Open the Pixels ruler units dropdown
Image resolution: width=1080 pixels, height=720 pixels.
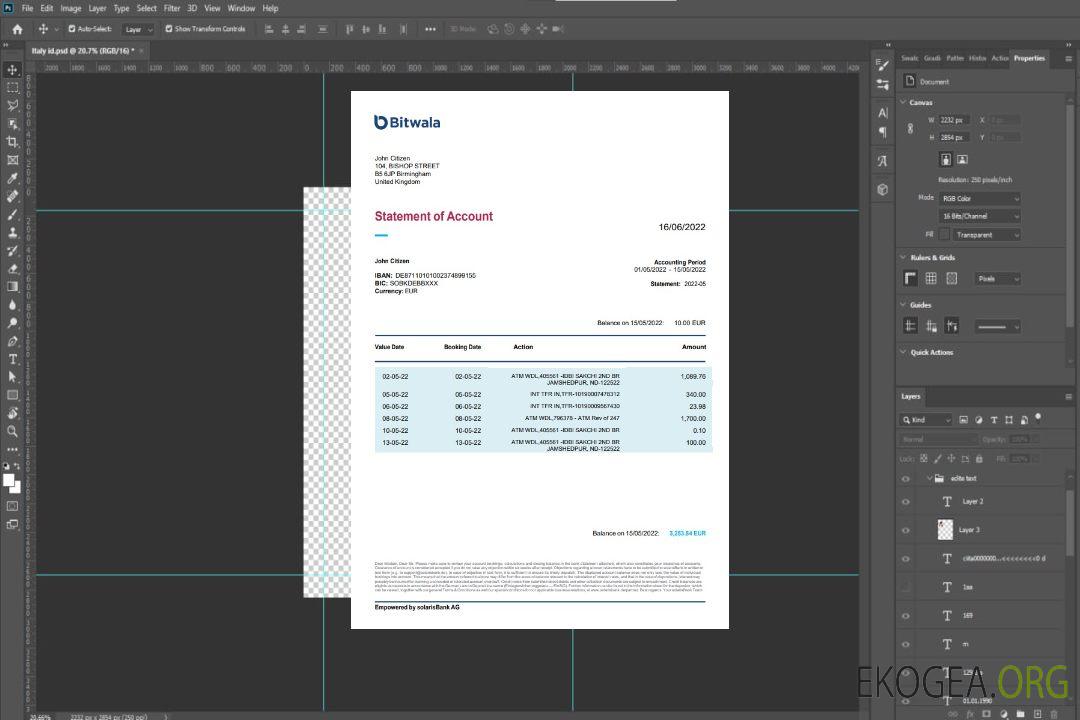coord(998,278)
